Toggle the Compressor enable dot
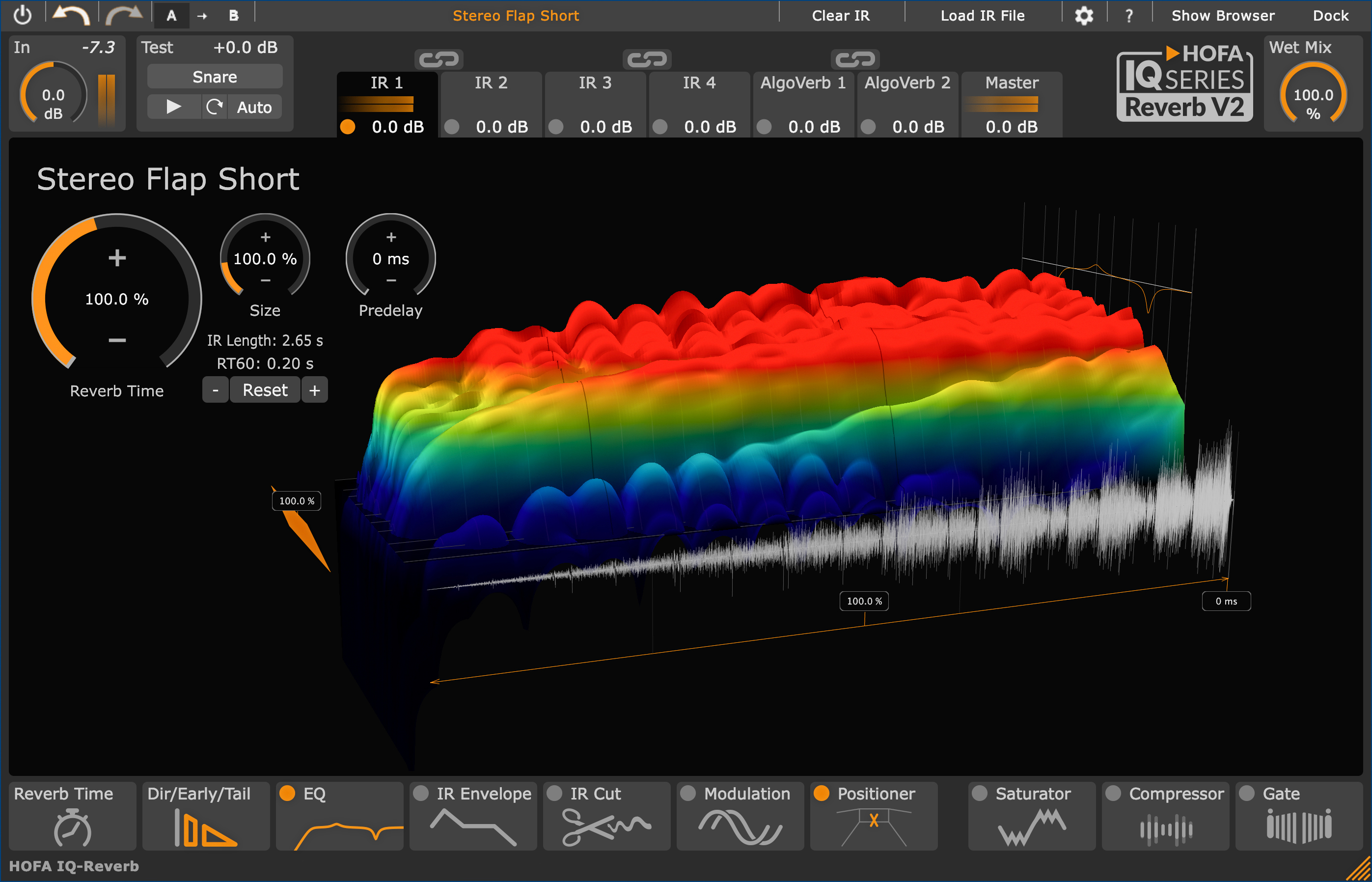This screenshot has width=1372, height=882. (1113, 793)
